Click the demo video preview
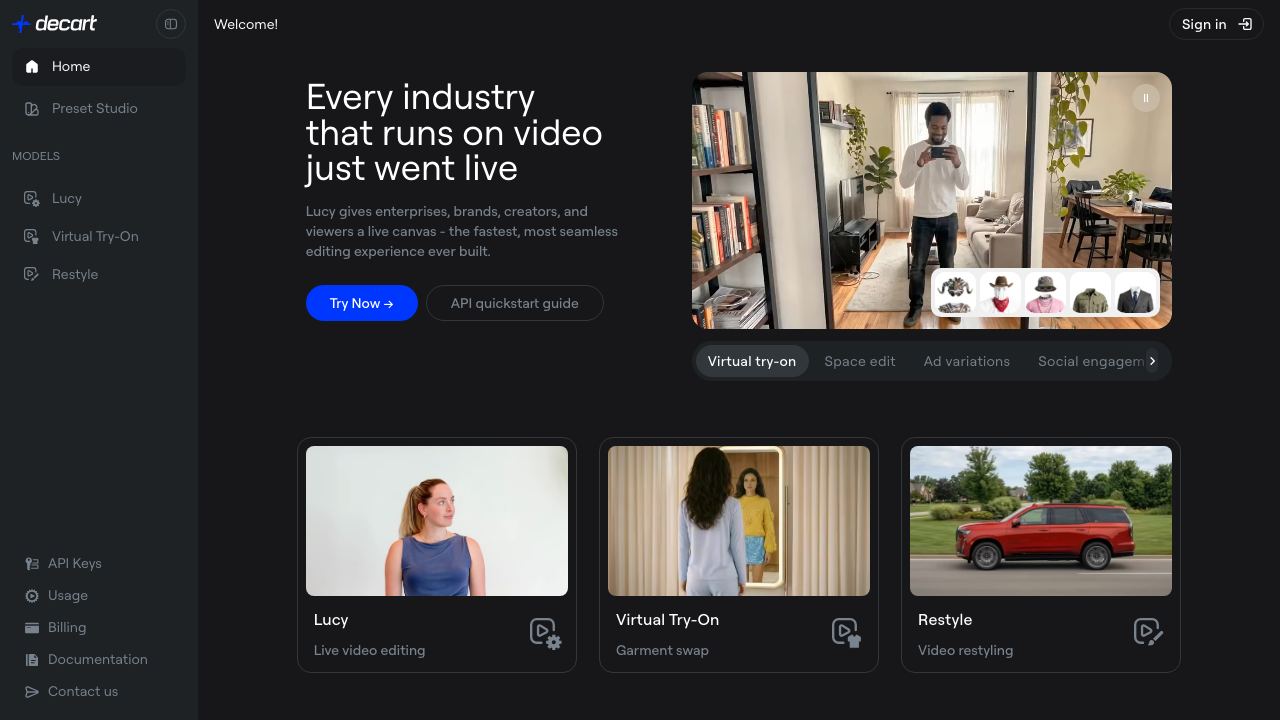Screen dimensions: 1280x720 [x=932, y=200]
